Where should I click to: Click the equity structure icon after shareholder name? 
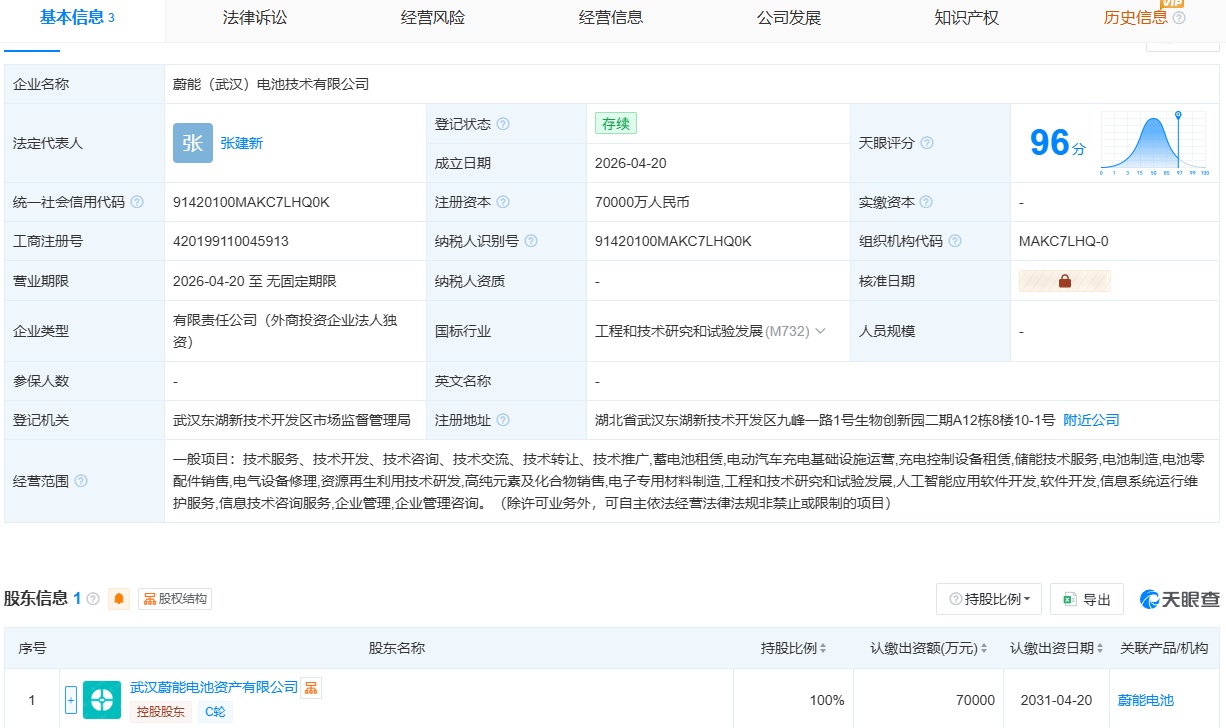[312, 688]
